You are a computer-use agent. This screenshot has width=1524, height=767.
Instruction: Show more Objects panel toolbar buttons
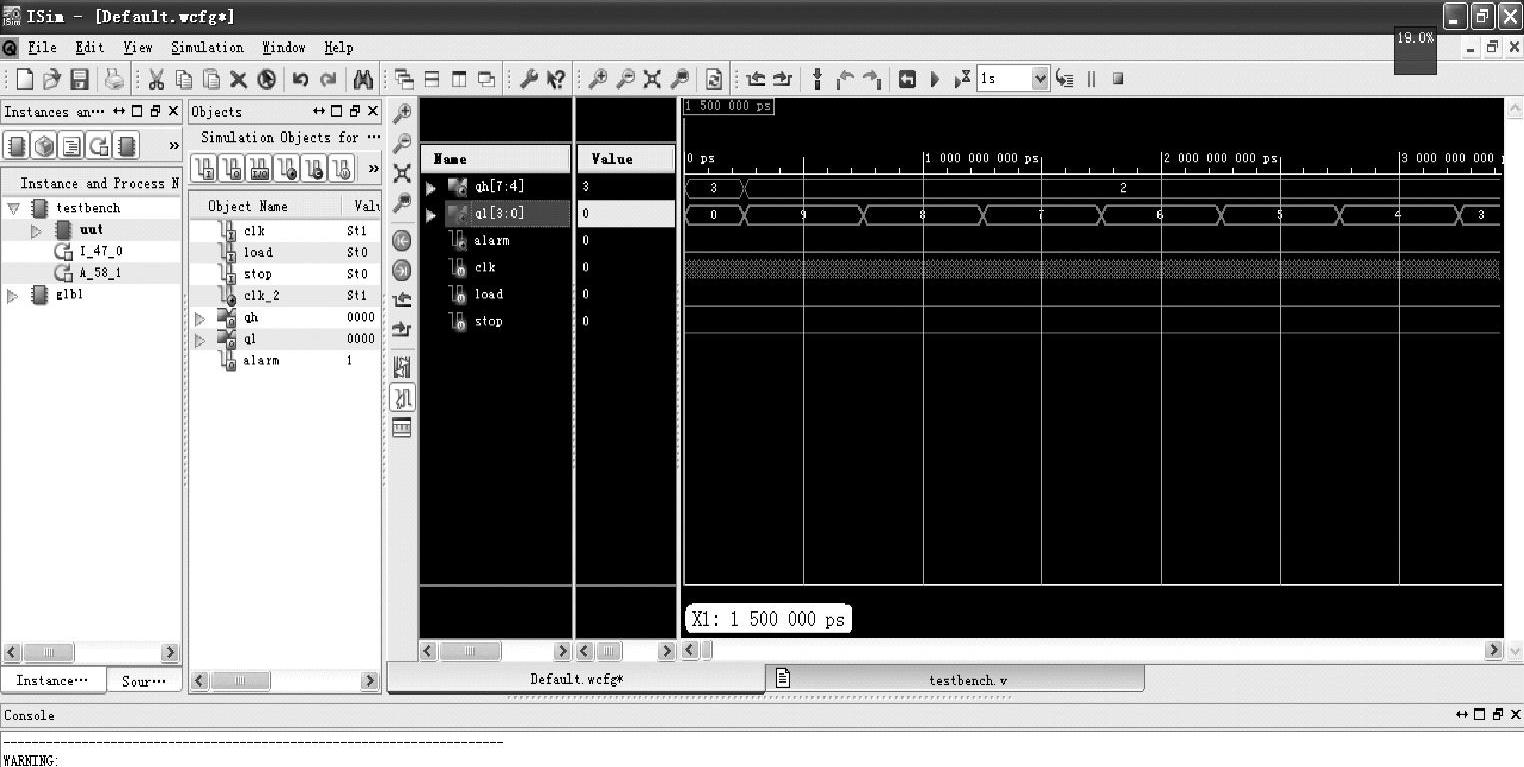pos(374,168)
